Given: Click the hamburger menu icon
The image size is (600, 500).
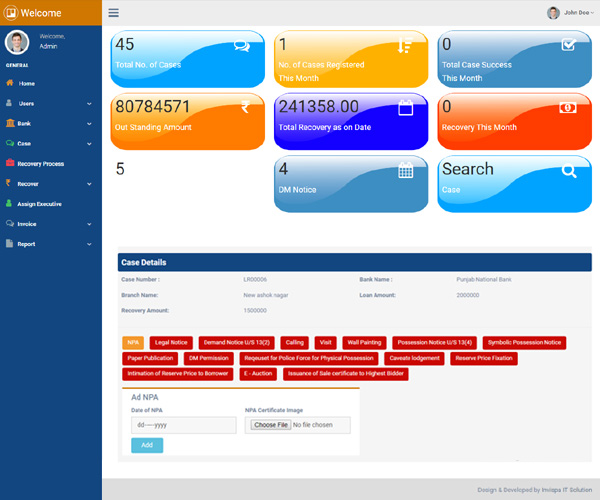Looking at the screenshot, I should click(x=113, y=13).
